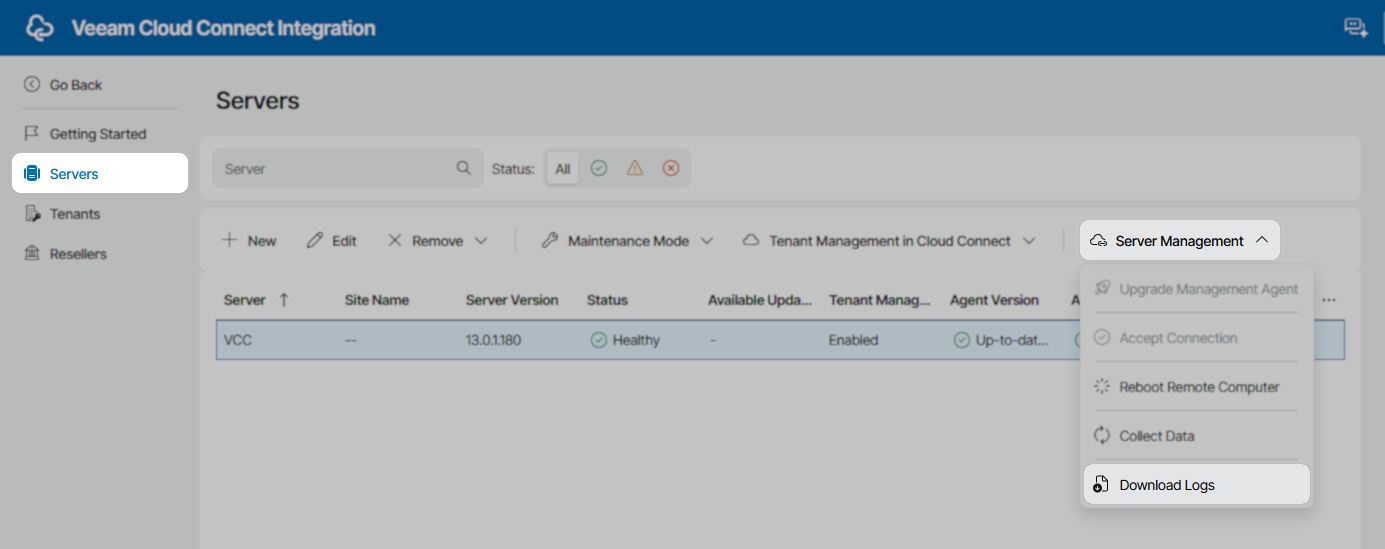Click the Healthy status cell
This screenshot has width=1385, height=549.
coord(625,340)
